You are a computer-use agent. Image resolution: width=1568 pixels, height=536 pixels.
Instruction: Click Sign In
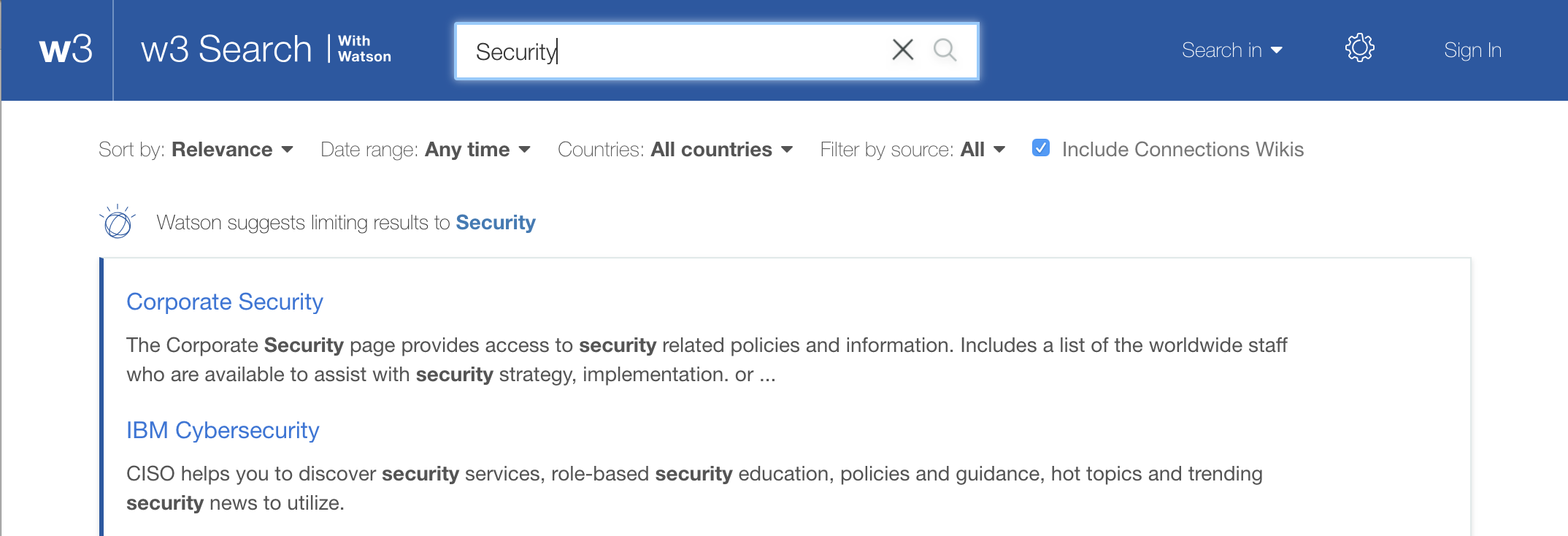point(1472,50)
